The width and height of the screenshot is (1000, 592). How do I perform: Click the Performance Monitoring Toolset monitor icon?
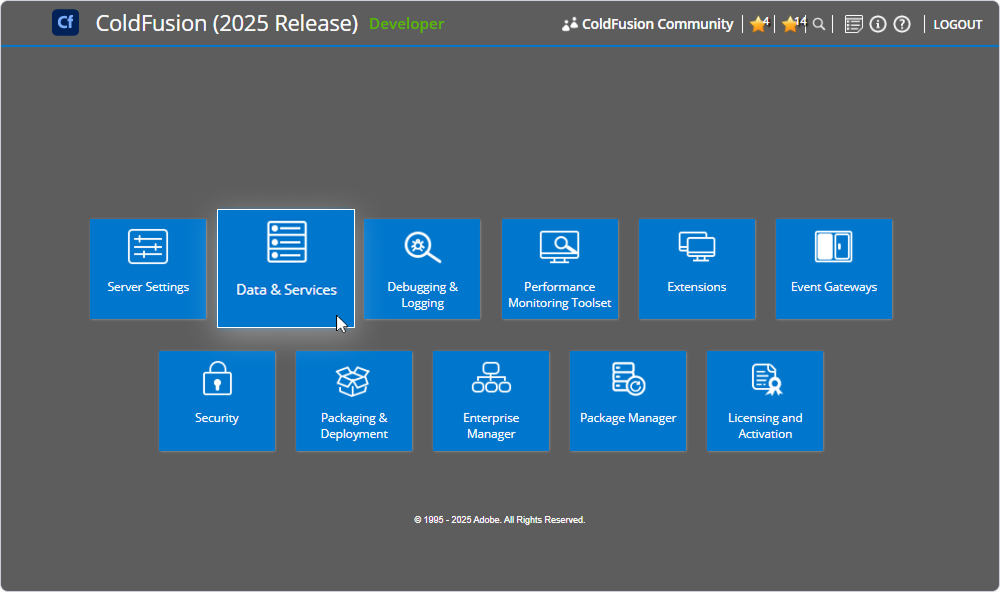559,245
